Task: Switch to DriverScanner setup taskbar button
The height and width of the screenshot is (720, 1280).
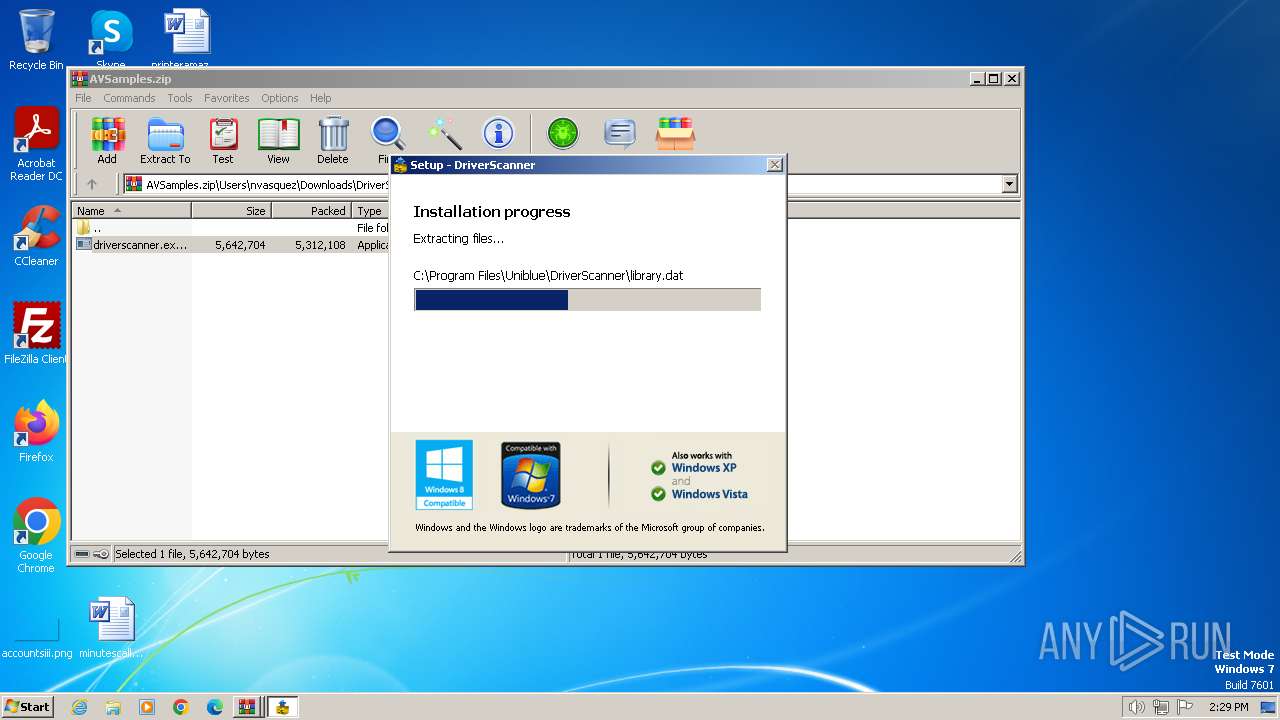Action: coord(284,707)
